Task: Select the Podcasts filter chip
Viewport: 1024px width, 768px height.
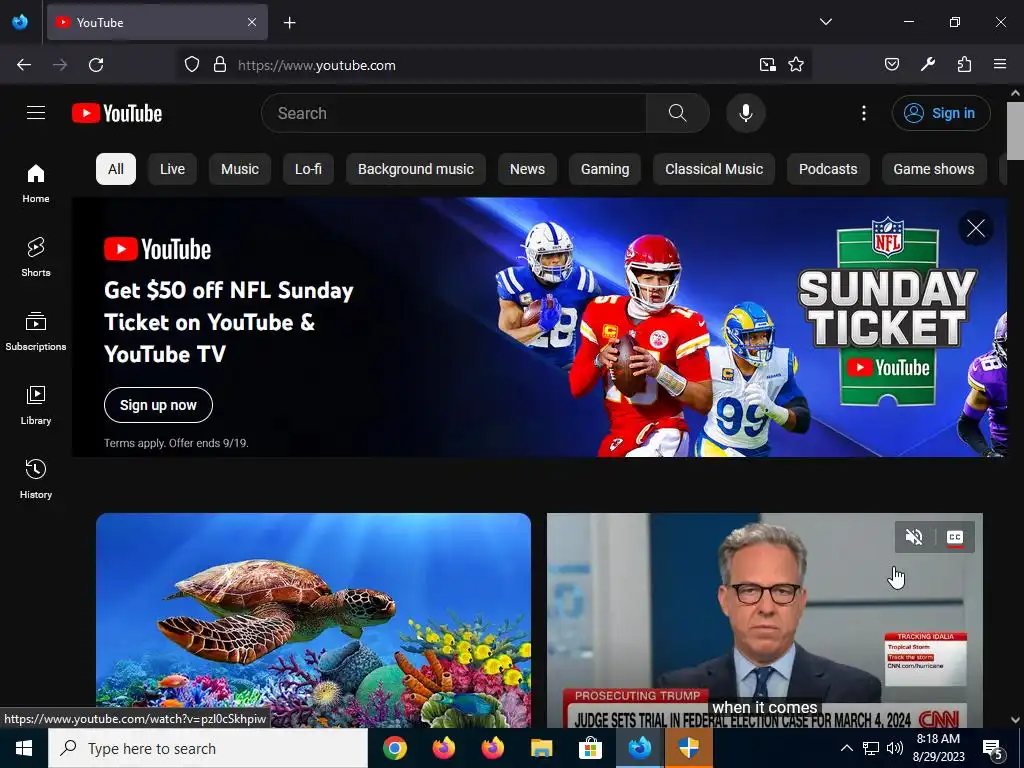Action: click(828, 169)
